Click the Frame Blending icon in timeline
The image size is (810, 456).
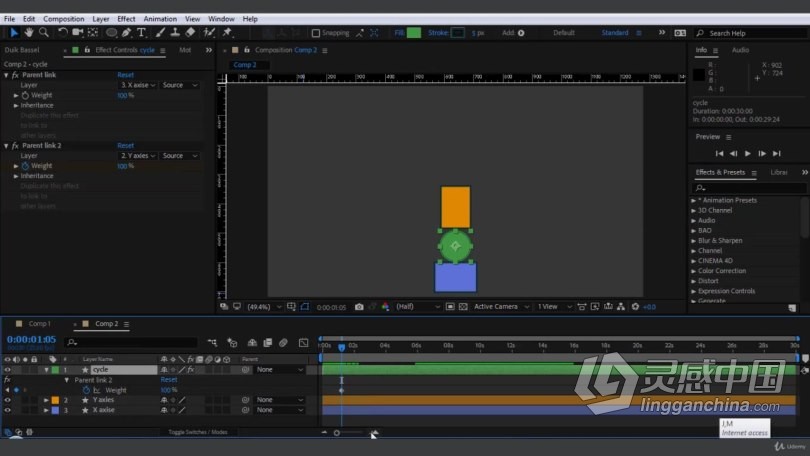(268, 342)
